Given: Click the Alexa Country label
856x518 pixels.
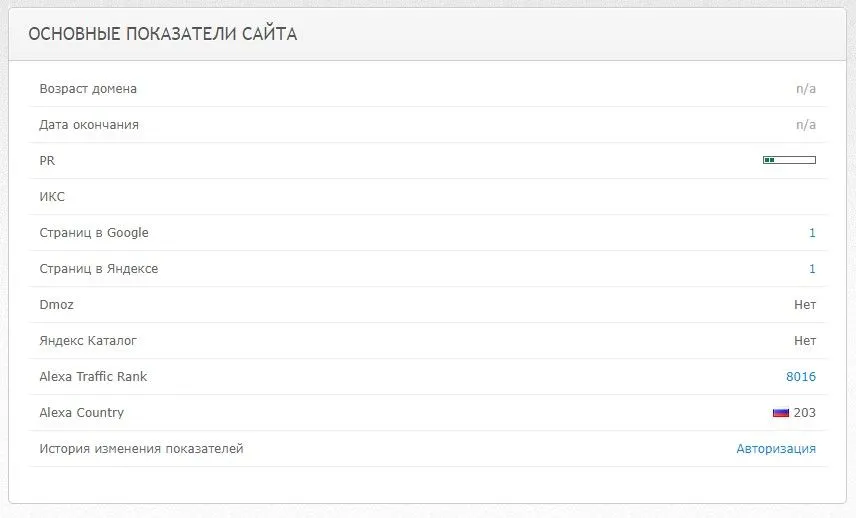Looking at the screenshot, I should pyautogui.click(x=81, y=413).
